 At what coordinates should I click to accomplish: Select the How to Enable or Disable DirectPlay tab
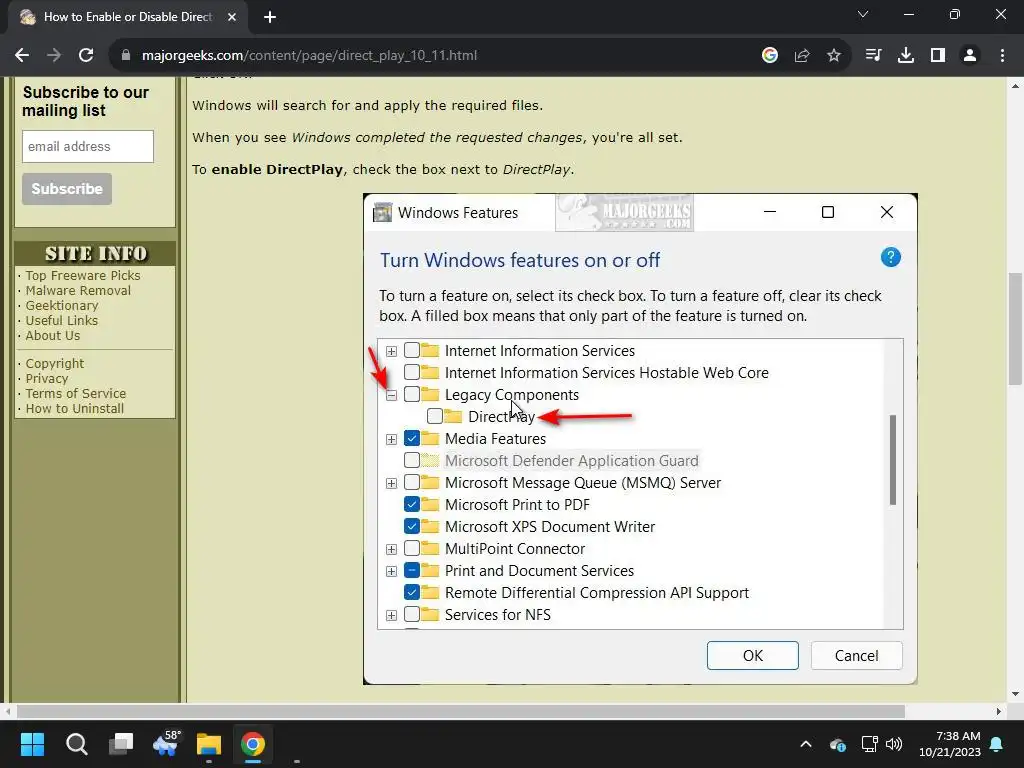[x=127, y=17]
